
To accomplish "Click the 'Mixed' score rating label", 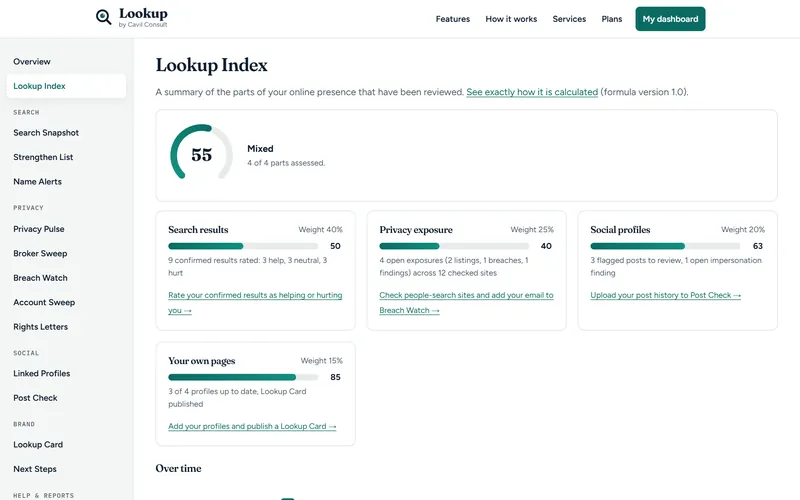I will tap(260, 149).
